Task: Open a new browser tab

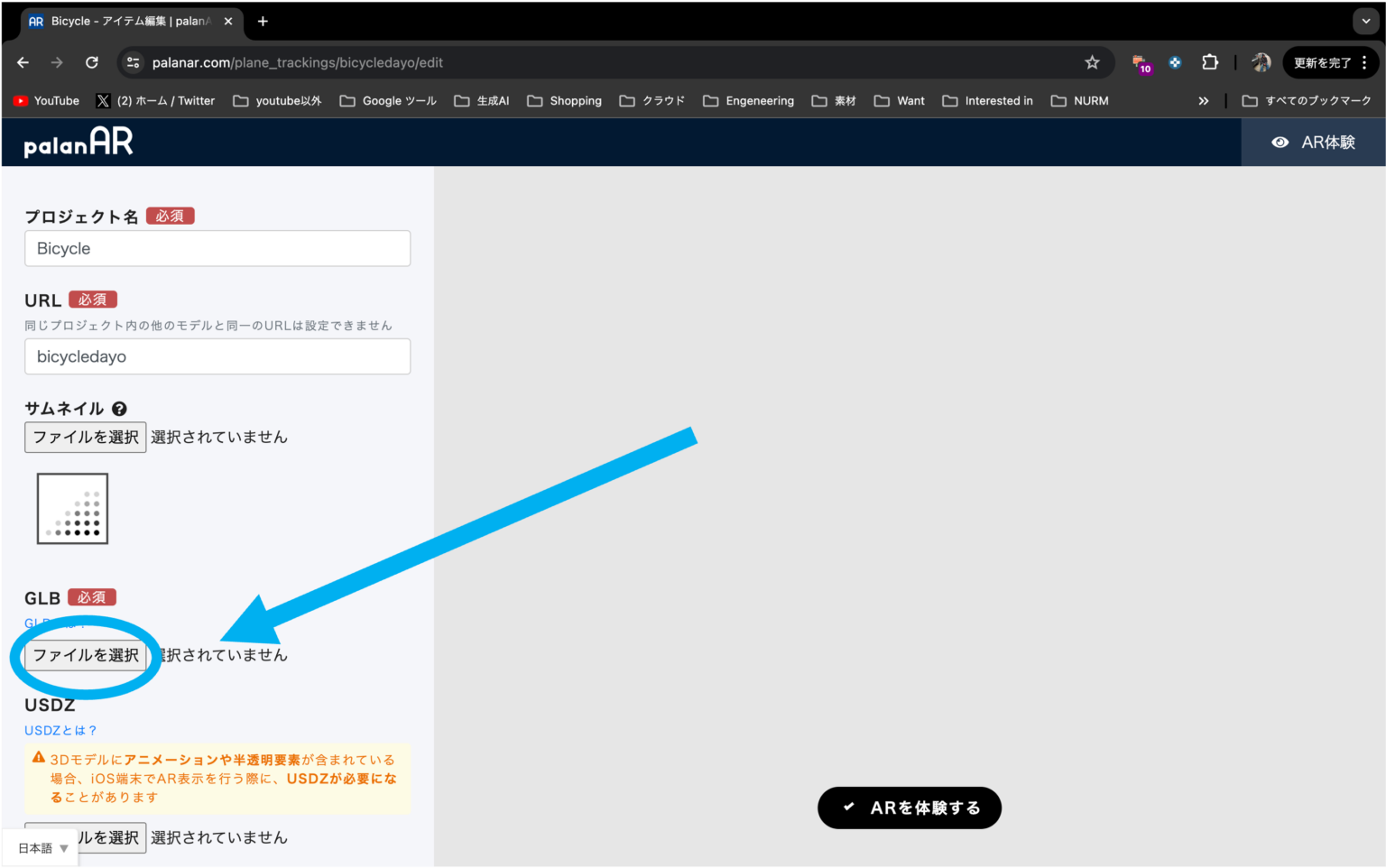Action: pyautogui.click(x=263, y=21)
